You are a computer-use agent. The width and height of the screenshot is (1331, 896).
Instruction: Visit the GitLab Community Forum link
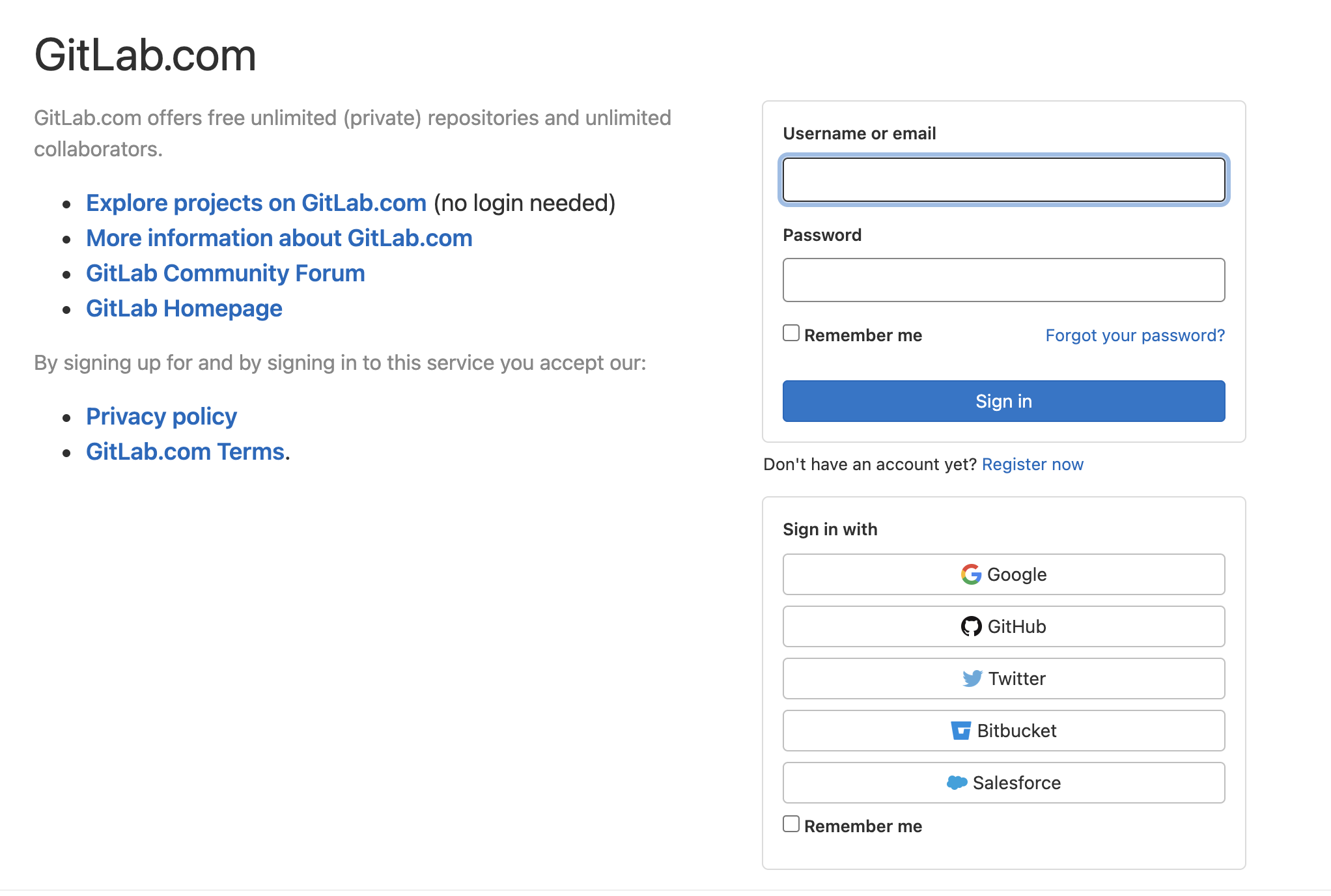[225, 273]
